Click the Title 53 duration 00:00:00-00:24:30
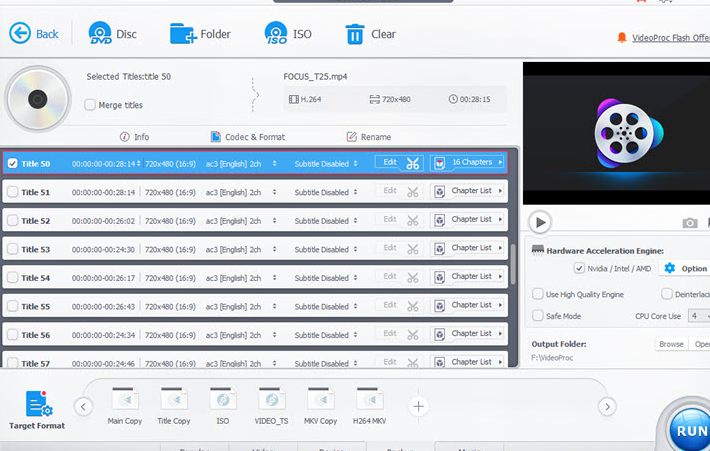Screen dimensions: 710x451 point(103,249)
